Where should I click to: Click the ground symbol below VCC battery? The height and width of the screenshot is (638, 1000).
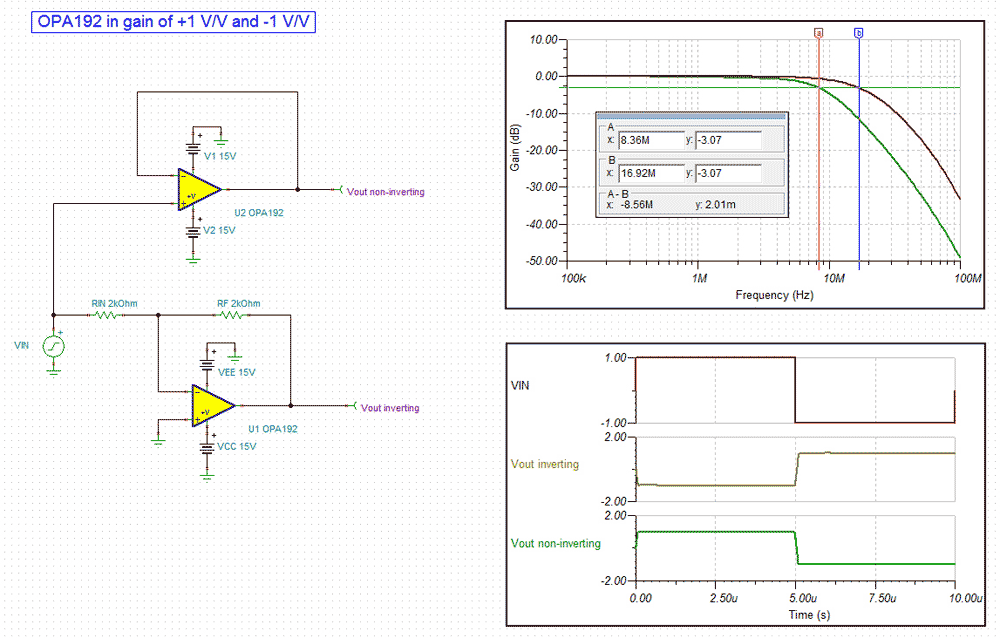(207, 475)
